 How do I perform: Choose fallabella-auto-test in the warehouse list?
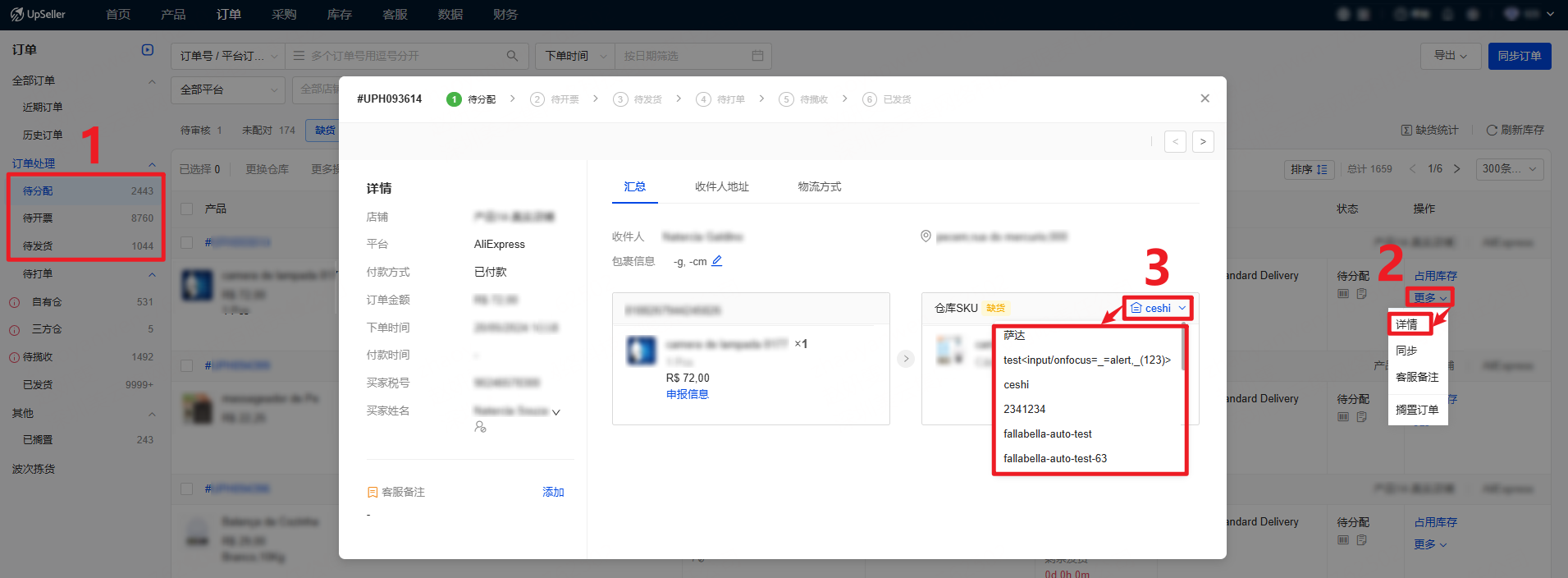click(1047, 434)
